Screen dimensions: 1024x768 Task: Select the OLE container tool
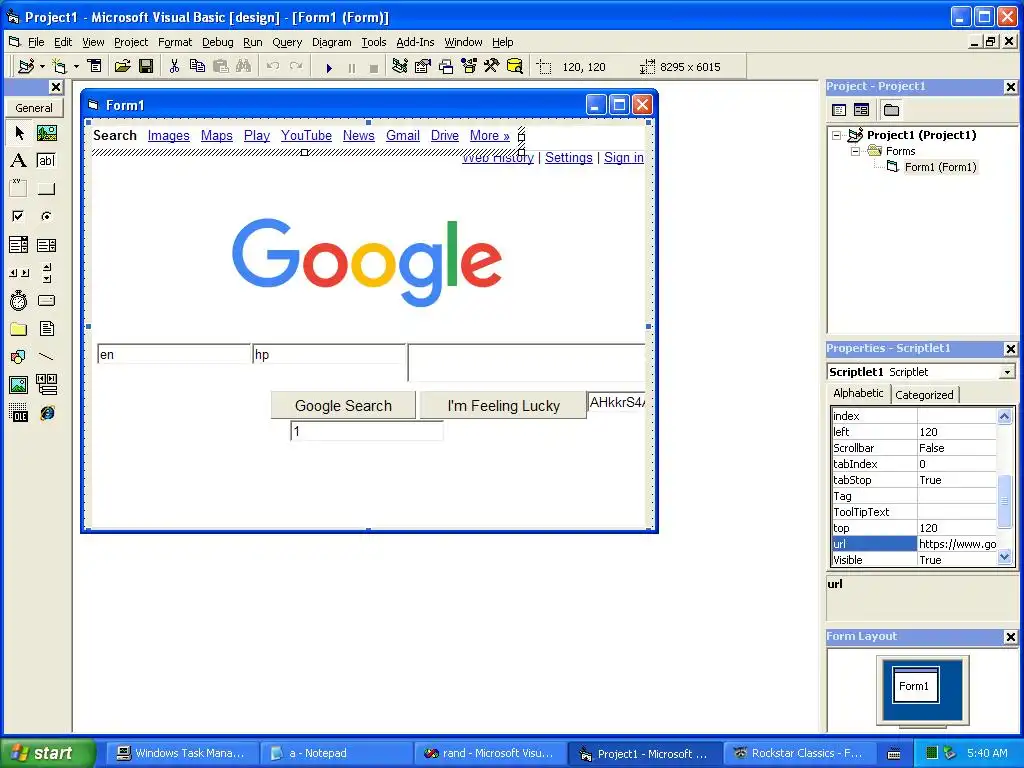(x=19, y=413)
